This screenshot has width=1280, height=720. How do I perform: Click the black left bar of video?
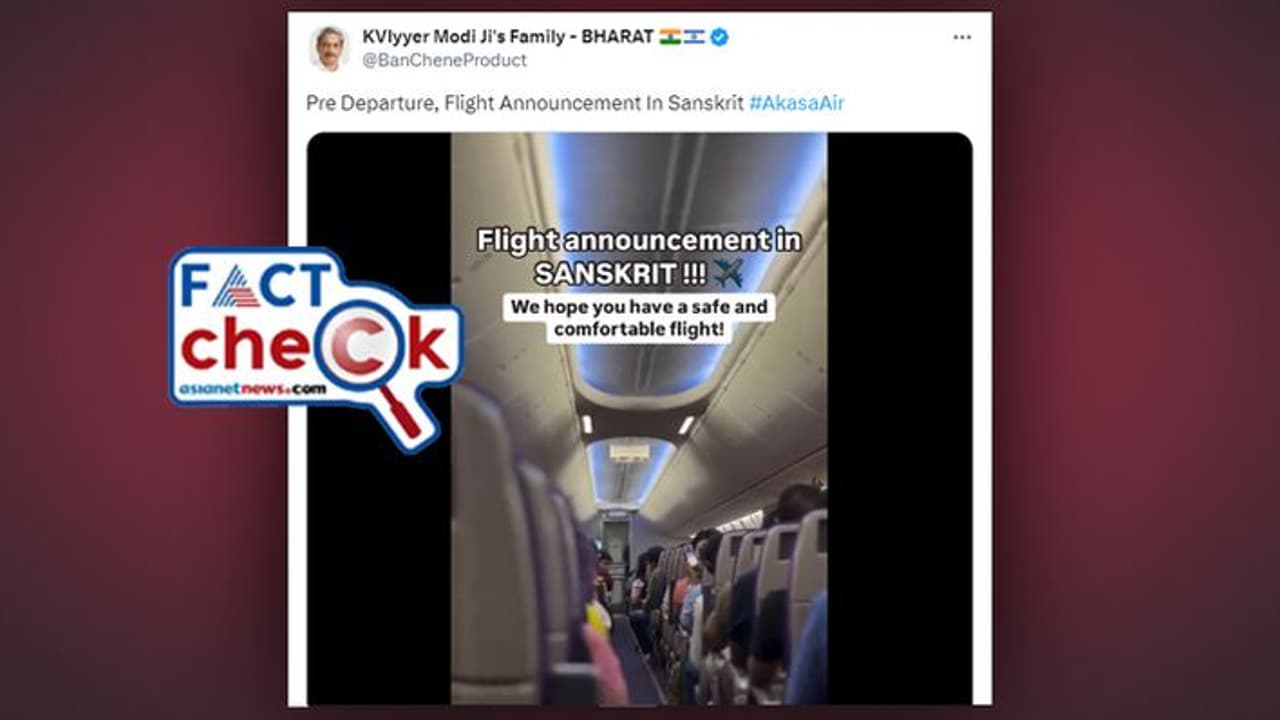coord(379,418)
